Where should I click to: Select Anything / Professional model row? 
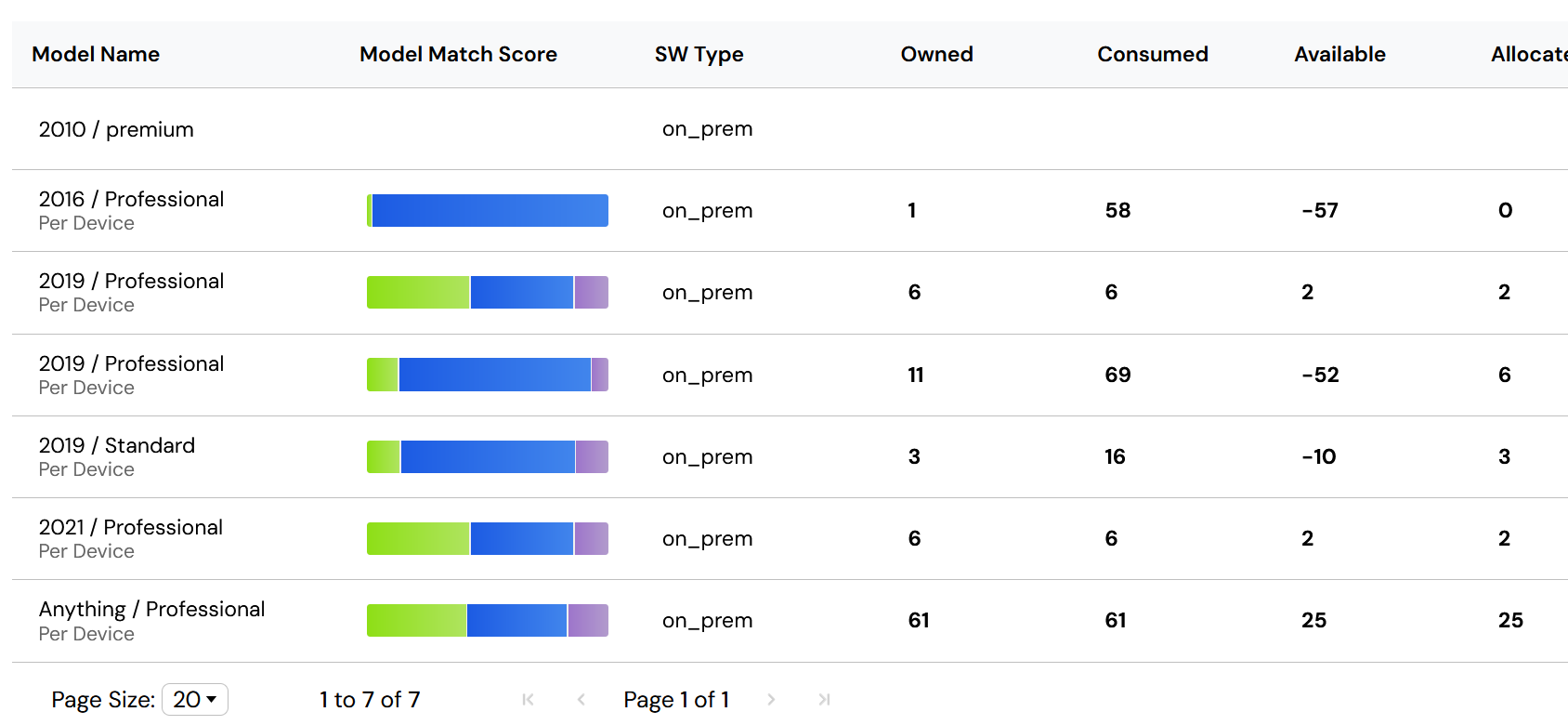(x=151, y=610)
